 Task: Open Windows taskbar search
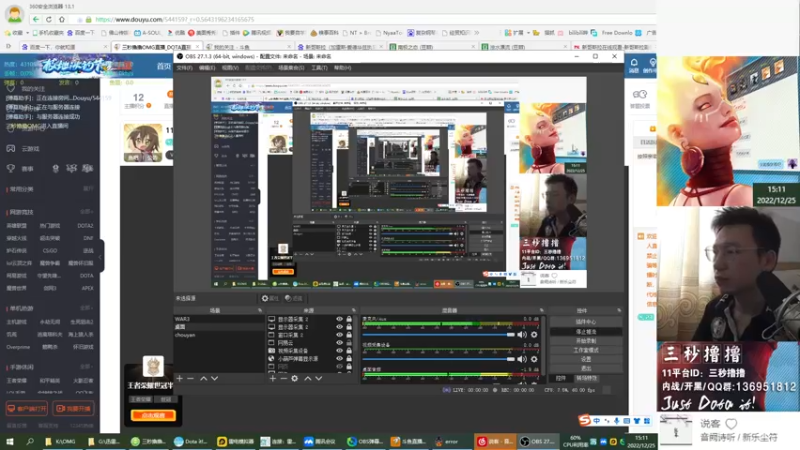click(x=30, y=441)
